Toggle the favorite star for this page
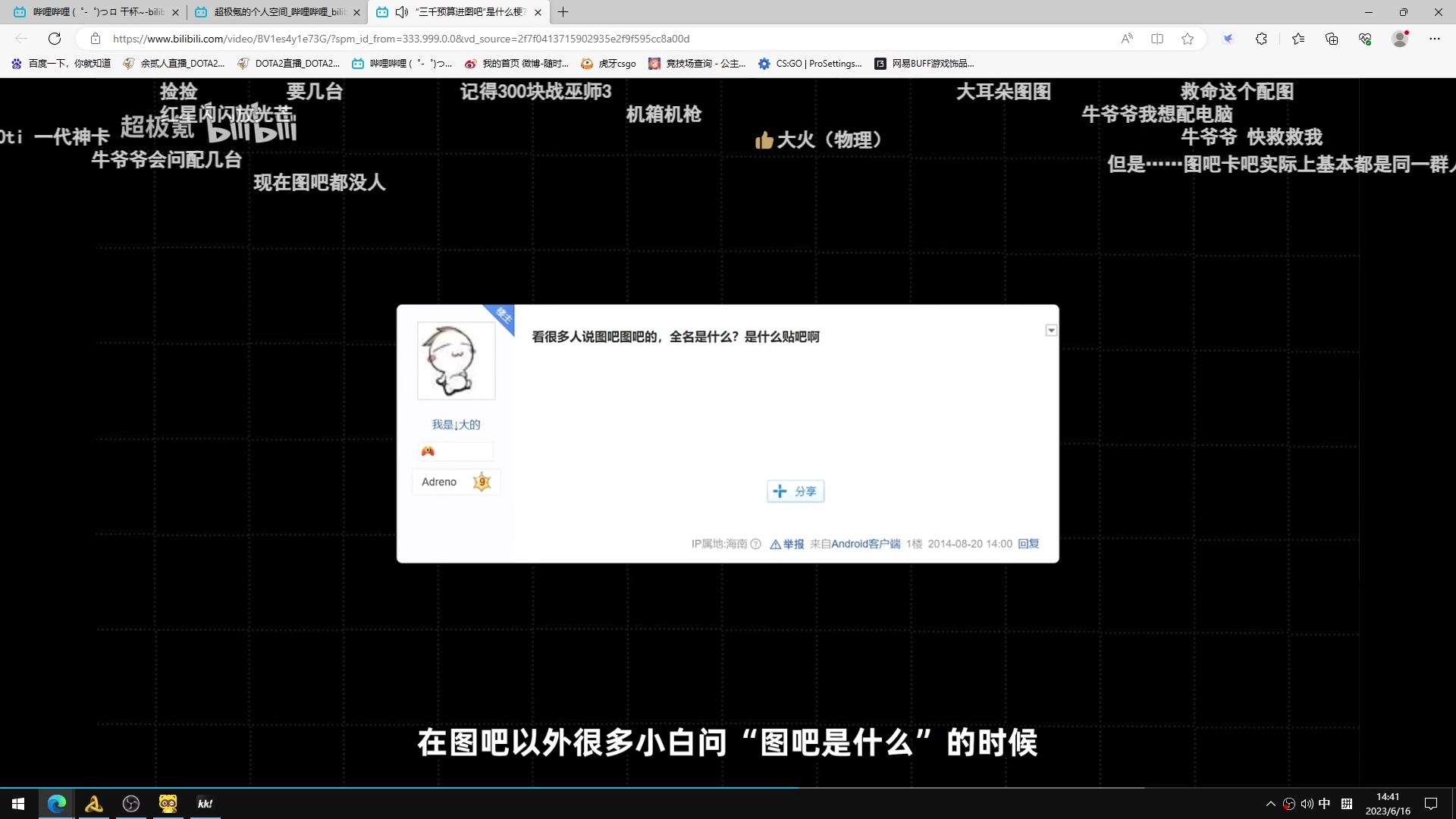This screenshot has width=1456, height=819. click(1188, 39)
